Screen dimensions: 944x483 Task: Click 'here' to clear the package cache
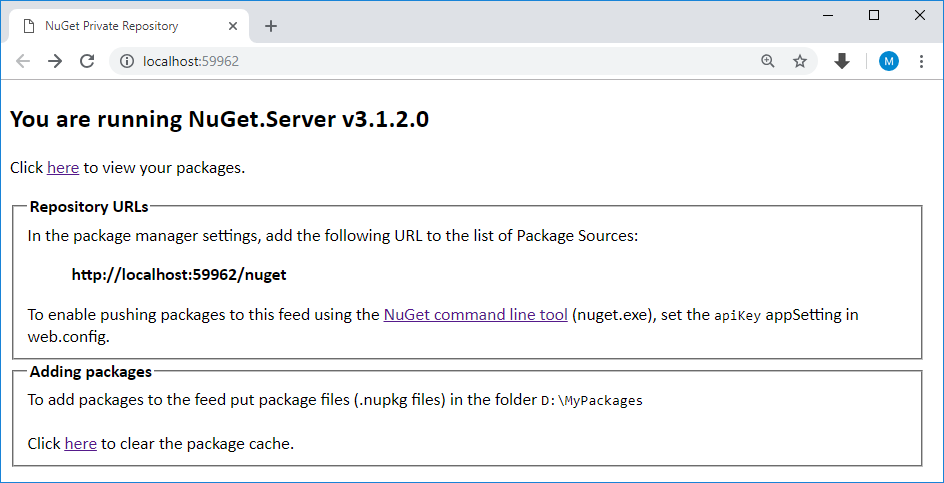click(81, 444)
